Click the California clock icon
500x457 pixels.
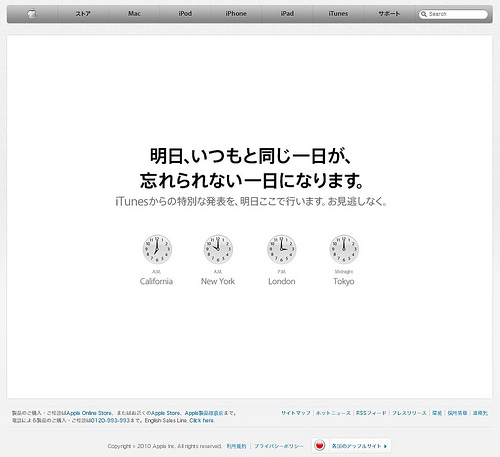(x=157, y=249)
